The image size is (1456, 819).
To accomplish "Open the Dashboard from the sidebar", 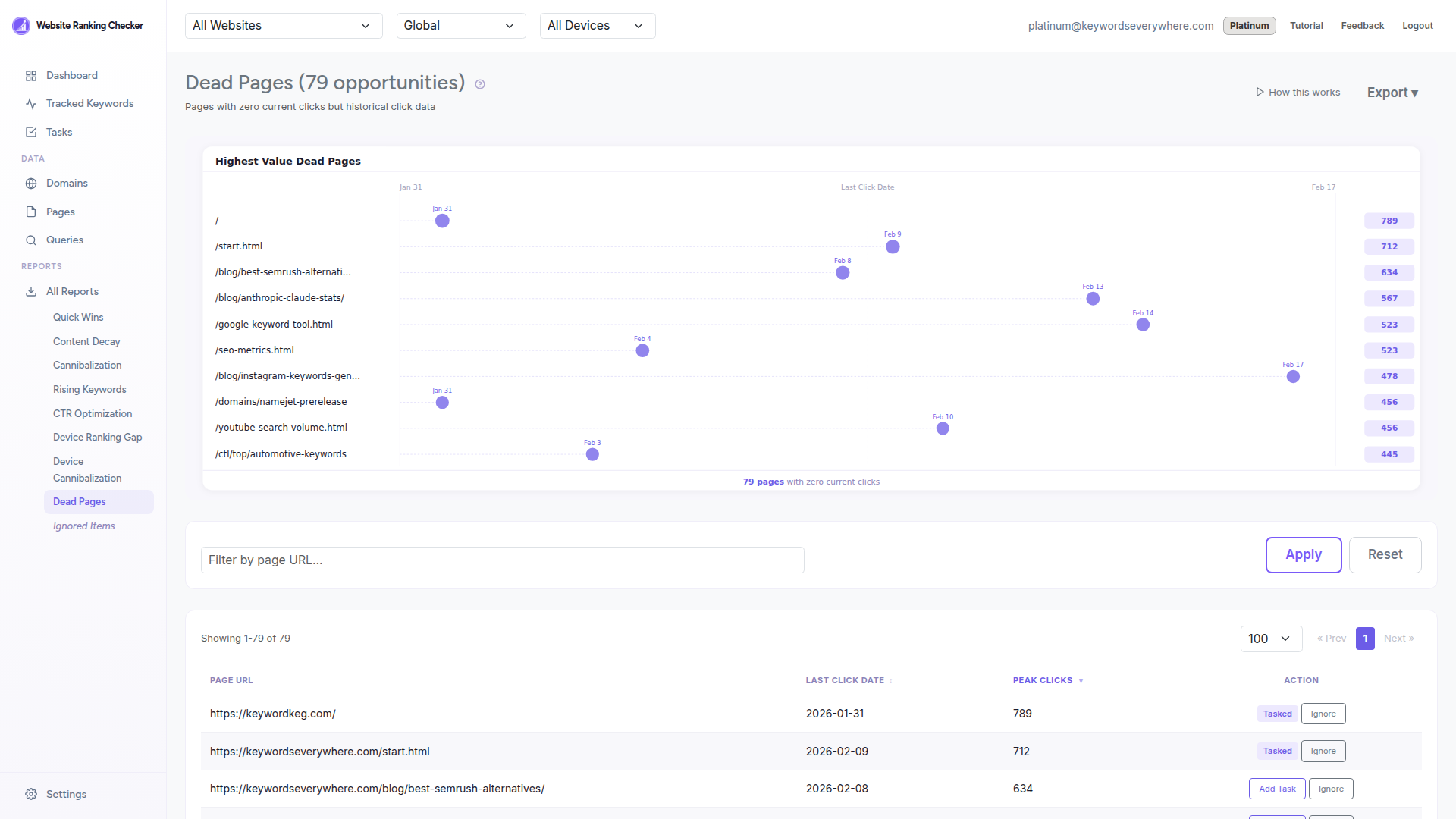I will click(72, 75).
